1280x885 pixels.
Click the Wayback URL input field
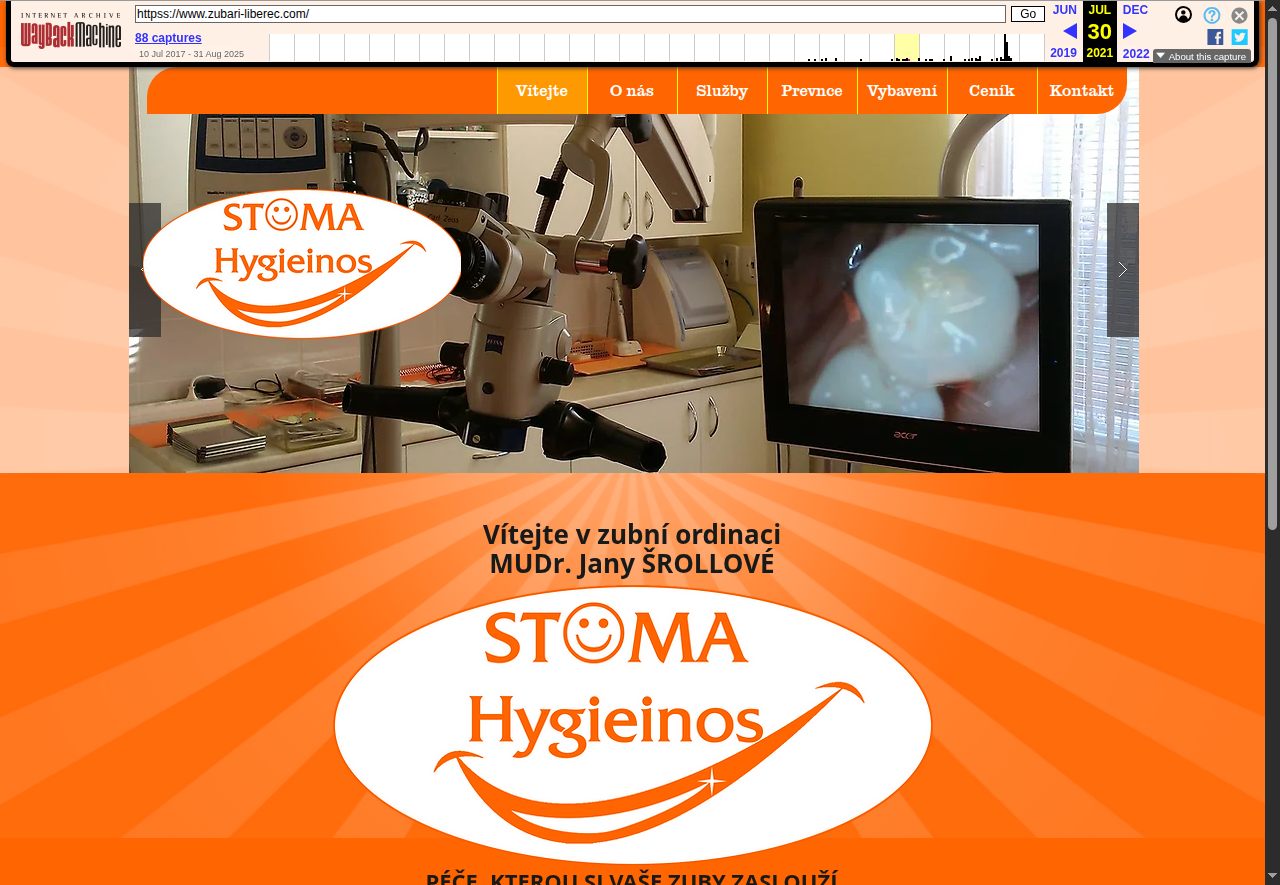pos(570,14)
